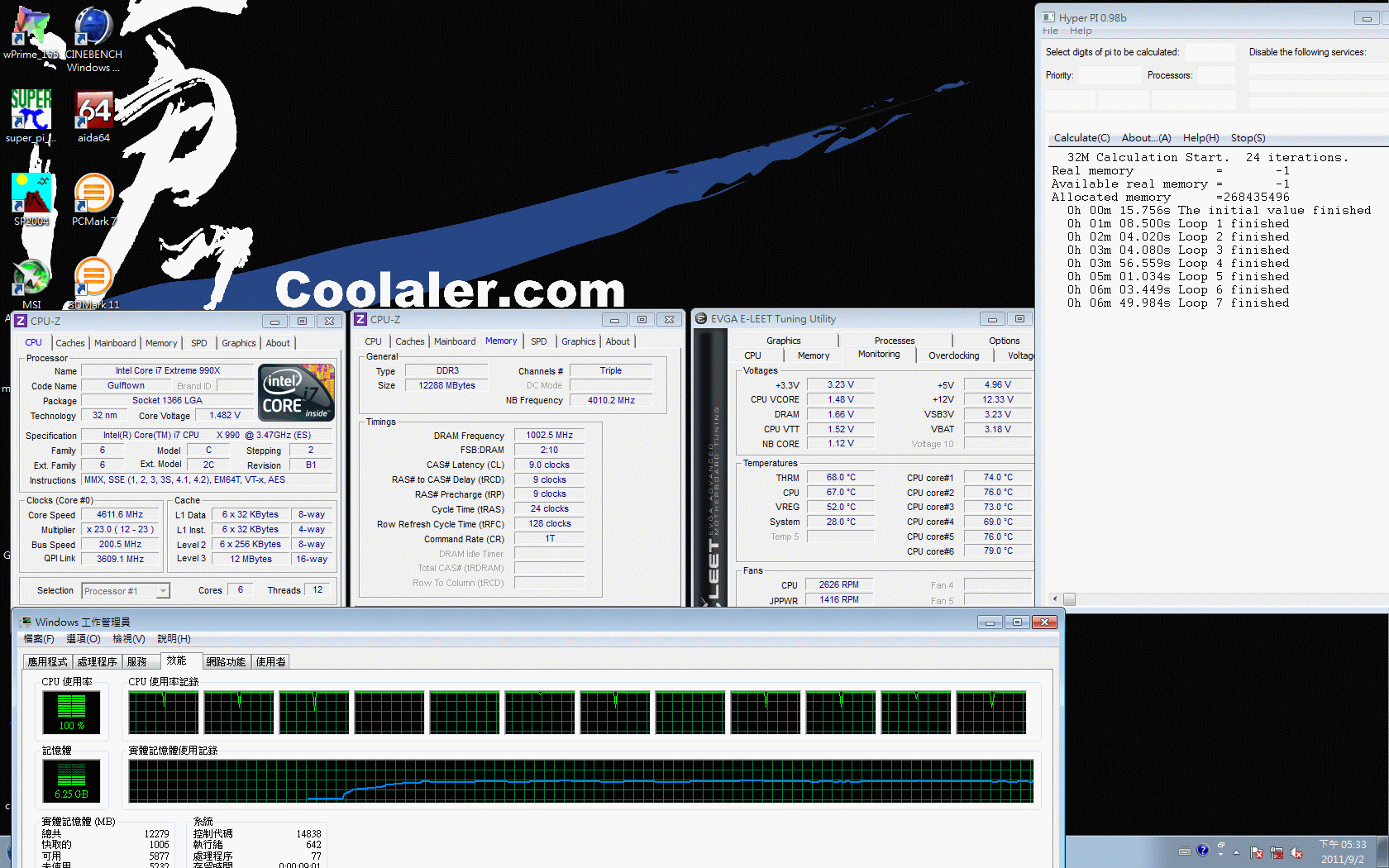Screen dimensions: 1389x868
Task: Click the CPU core#6 79.0 °C reading
Action: click(998, 551)
